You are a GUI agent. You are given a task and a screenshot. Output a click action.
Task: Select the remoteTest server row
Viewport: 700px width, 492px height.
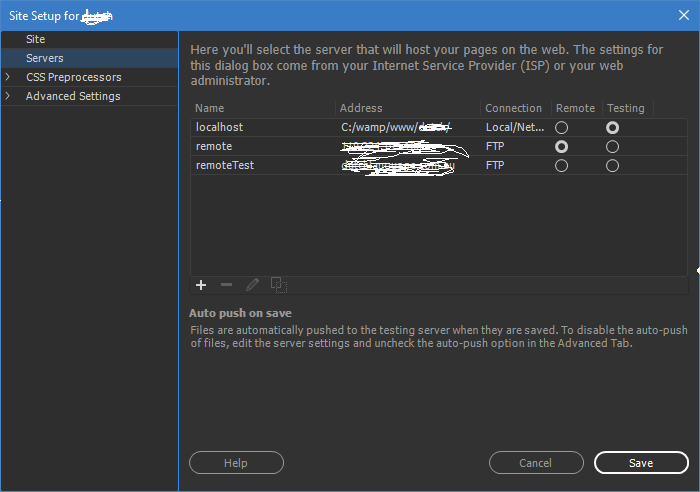[x=225, y=166]
